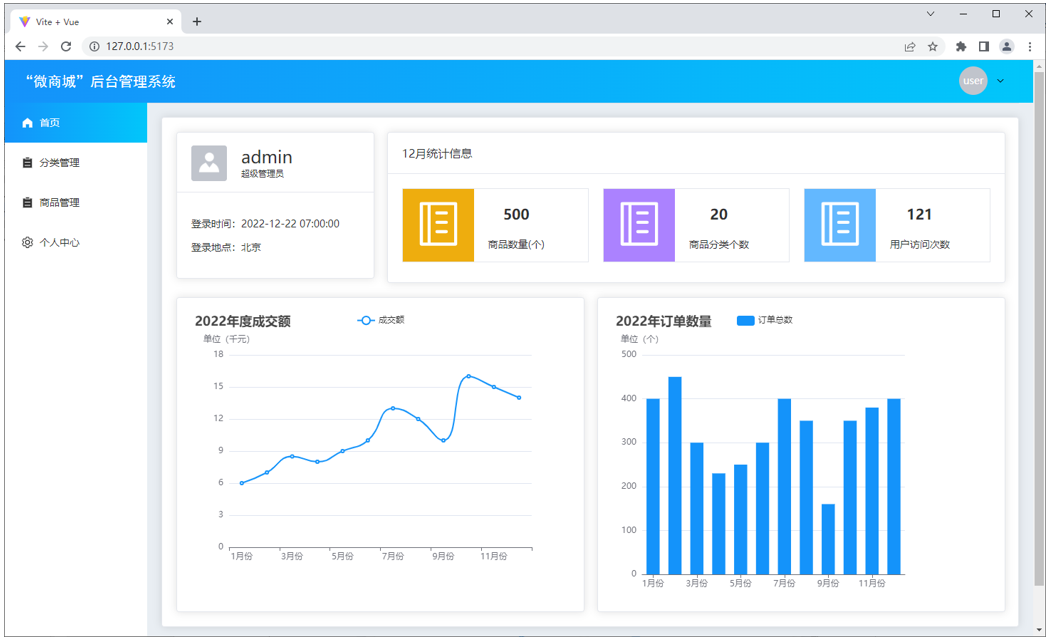The width and height of the screenshot is (1049, 643).
Task: Click the home icon in sidebar
Action: coord(28,123)
